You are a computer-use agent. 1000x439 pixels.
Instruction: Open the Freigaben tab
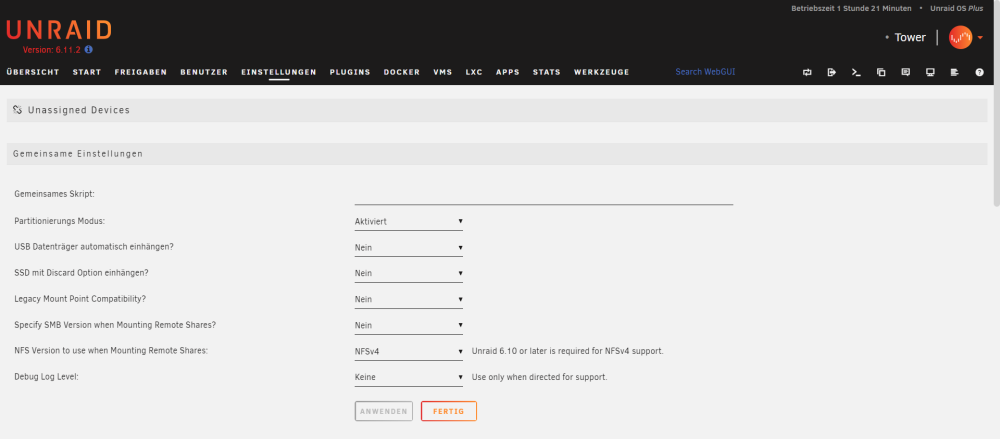click(141, 72)
